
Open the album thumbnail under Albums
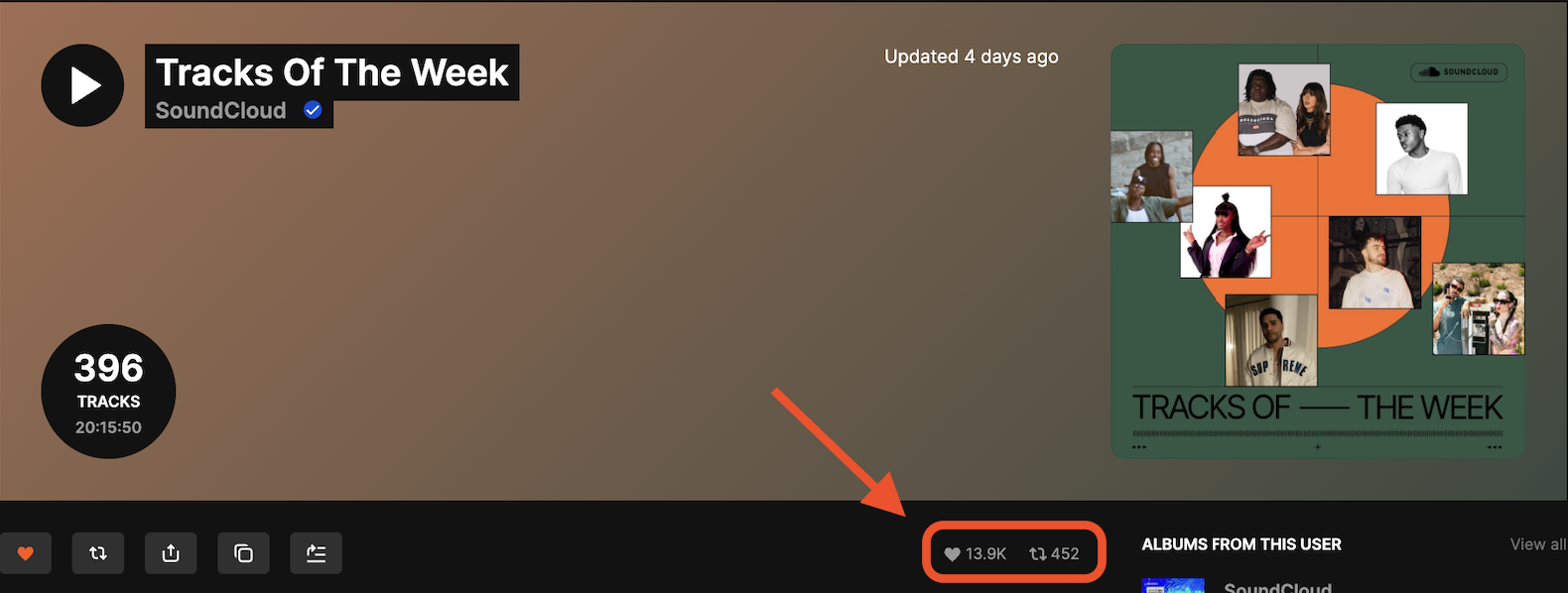[x=1172, y=586]
